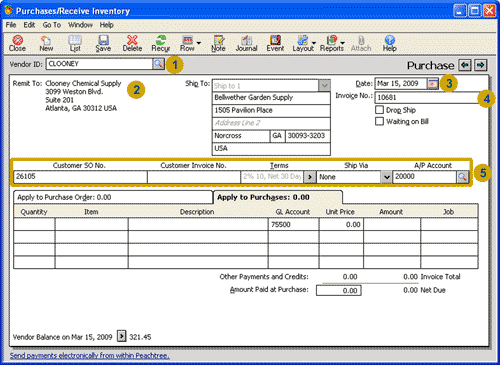Click Ship To name field Bellwether Garden Supply
Viewport: 500px width, 365px height.
[x=271, y=98]
